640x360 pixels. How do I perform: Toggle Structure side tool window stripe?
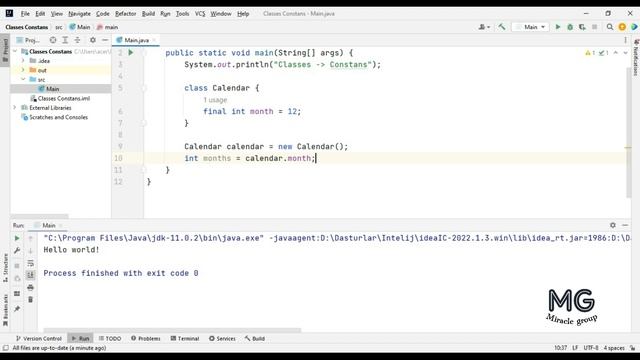[x=5, y=267]
